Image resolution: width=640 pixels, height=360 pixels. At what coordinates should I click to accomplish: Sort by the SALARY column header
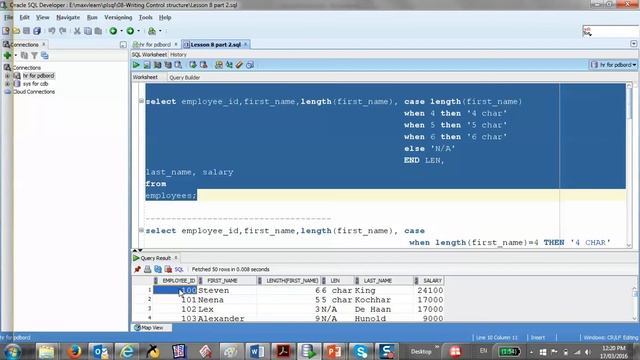(429, 281)
